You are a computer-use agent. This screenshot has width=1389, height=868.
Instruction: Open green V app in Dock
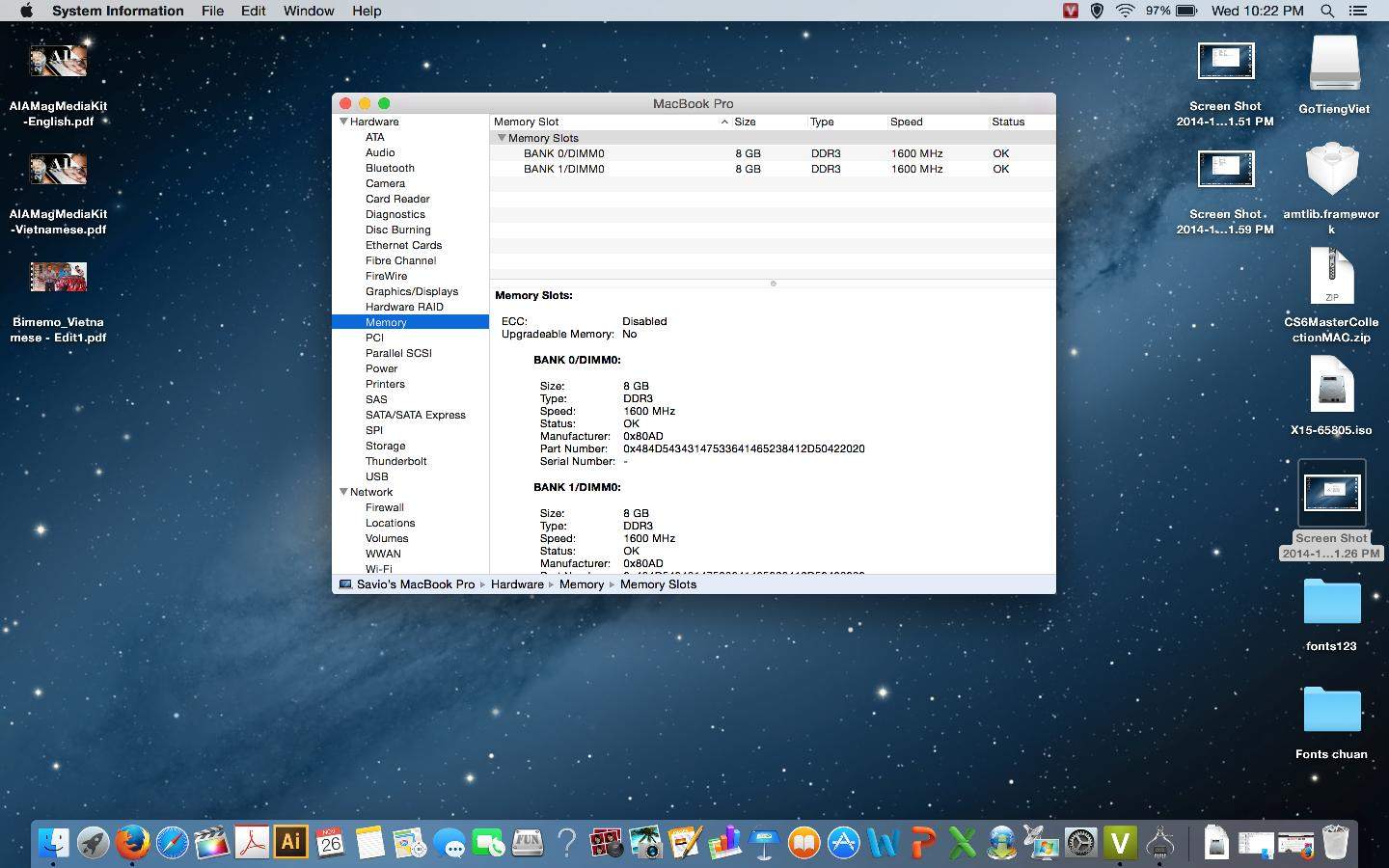(1120, 843)
